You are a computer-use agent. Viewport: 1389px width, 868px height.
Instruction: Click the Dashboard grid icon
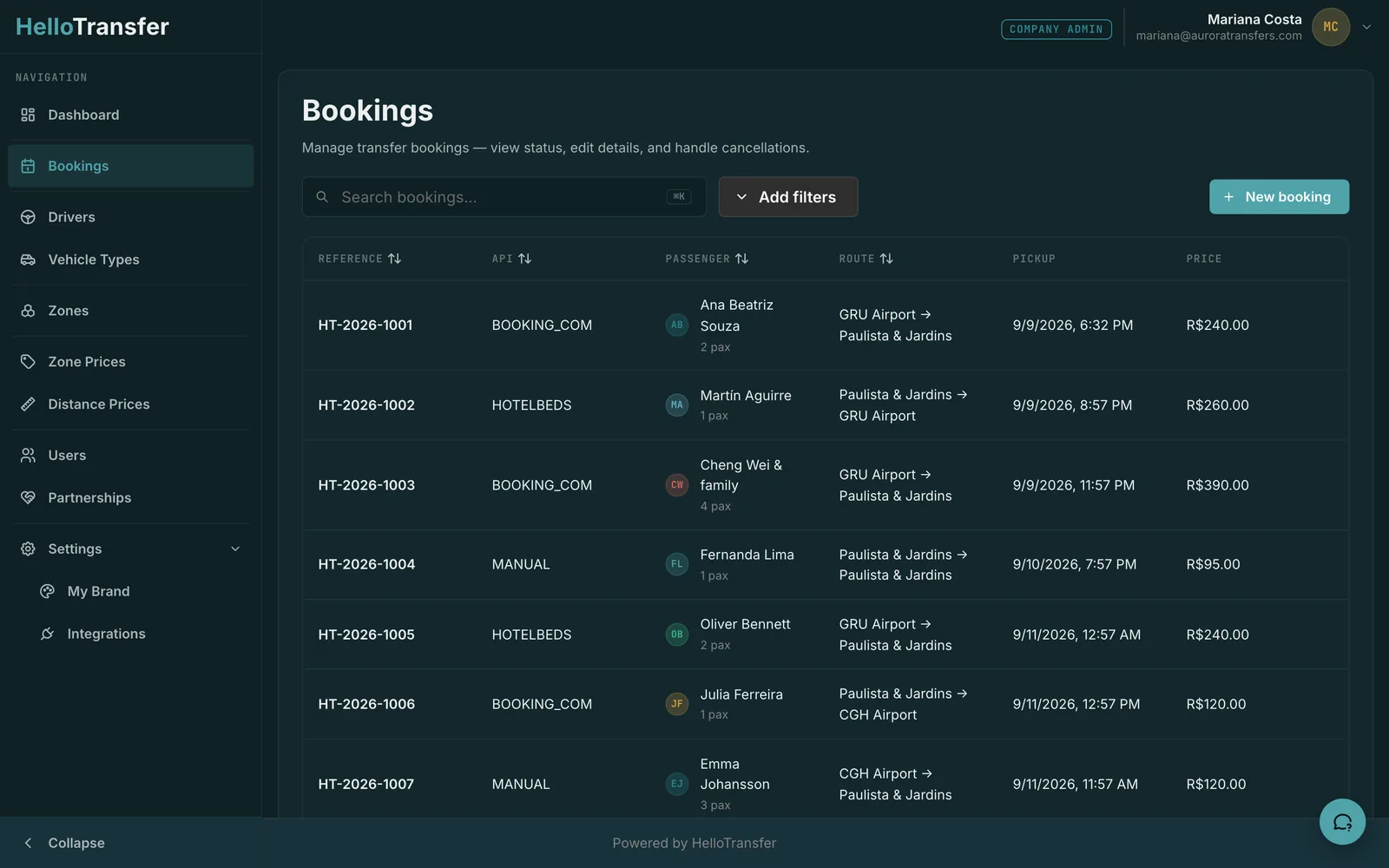pos(28,115)
